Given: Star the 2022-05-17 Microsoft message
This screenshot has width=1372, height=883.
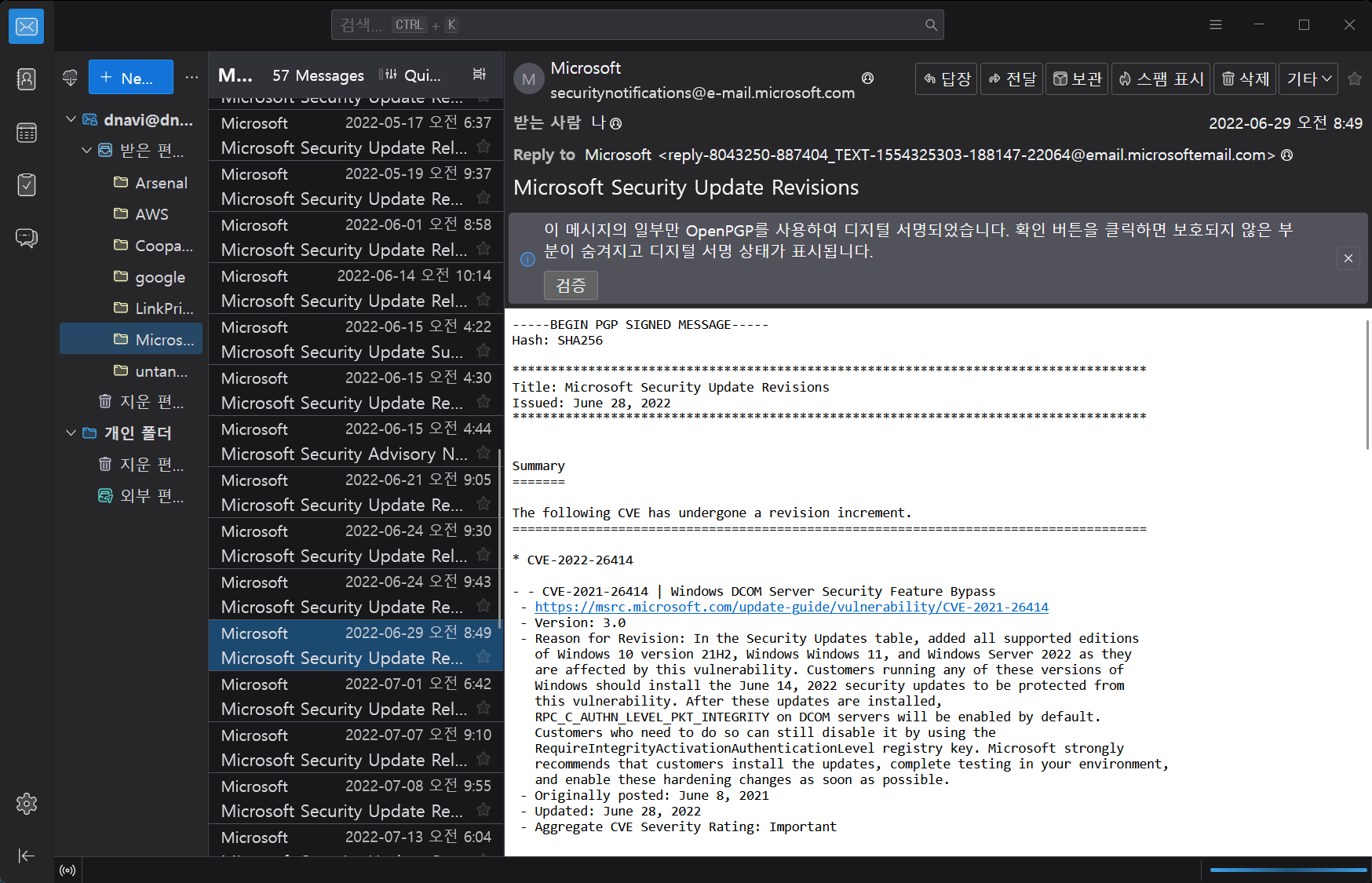Looking at the screenshot, I should click(483, 147).
